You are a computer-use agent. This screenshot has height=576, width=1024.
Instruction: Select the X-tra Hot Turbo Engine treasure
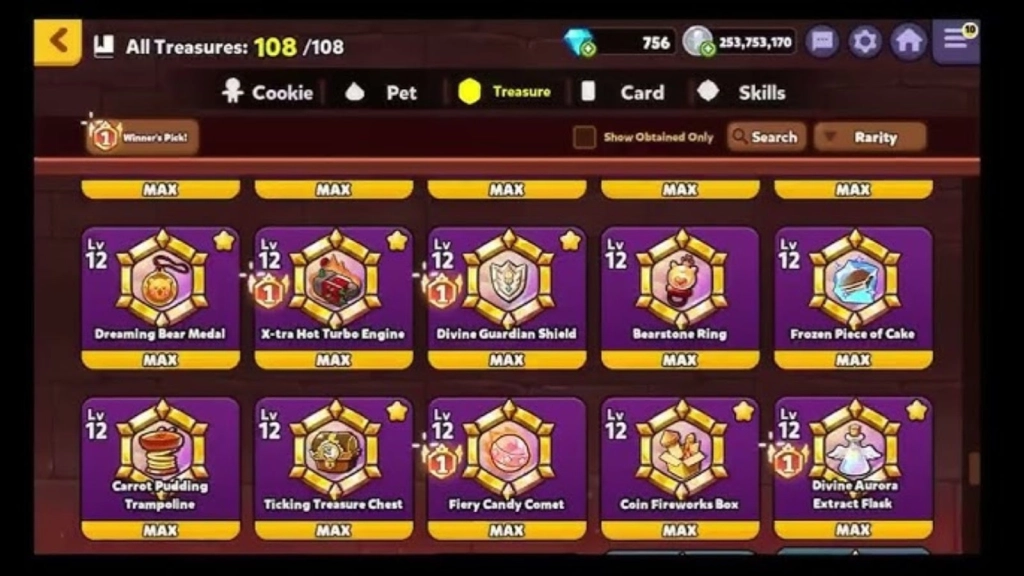(334, 297)
